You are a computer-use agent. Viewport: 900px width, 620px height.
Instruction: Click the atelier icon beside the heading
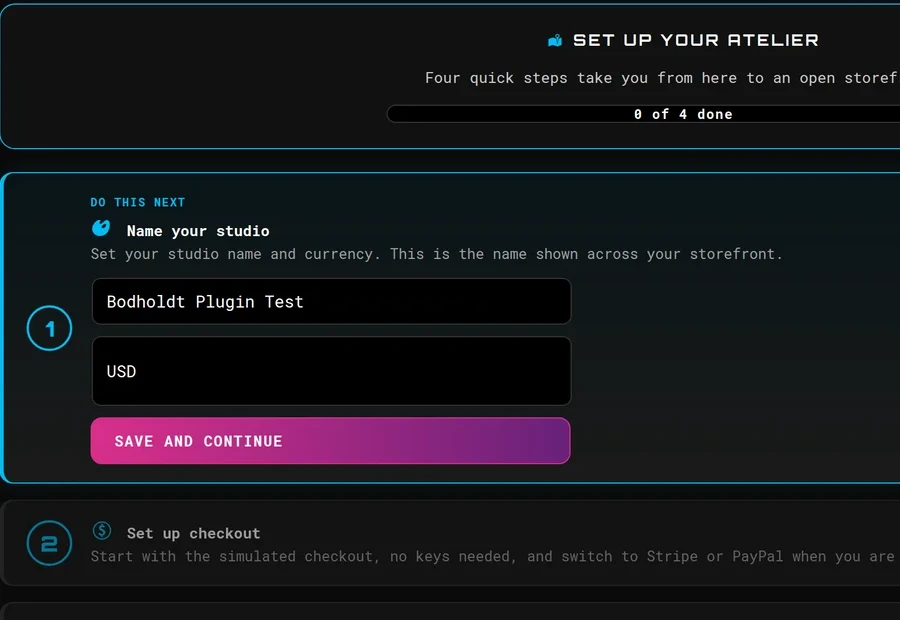click(x=555, y=41)
